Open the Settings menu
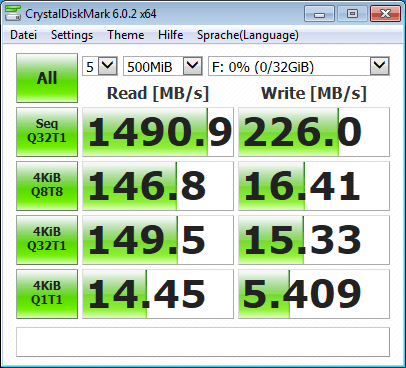Image resolution: width=406 pixels, height=368 pixels. click(72, 35)
